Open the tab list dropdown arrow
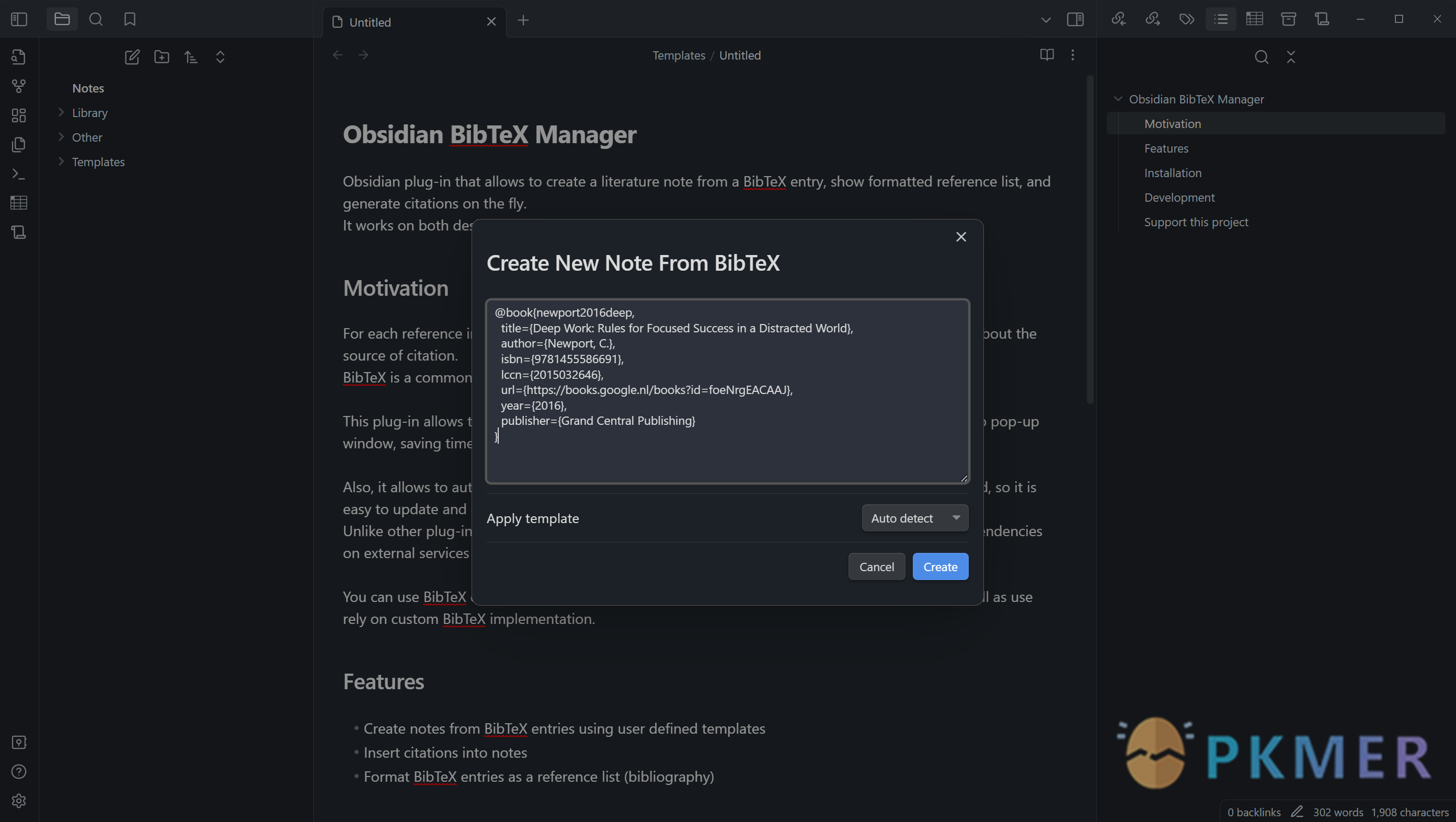This screenshot has height=822, width=1456. coord(1046,20)
